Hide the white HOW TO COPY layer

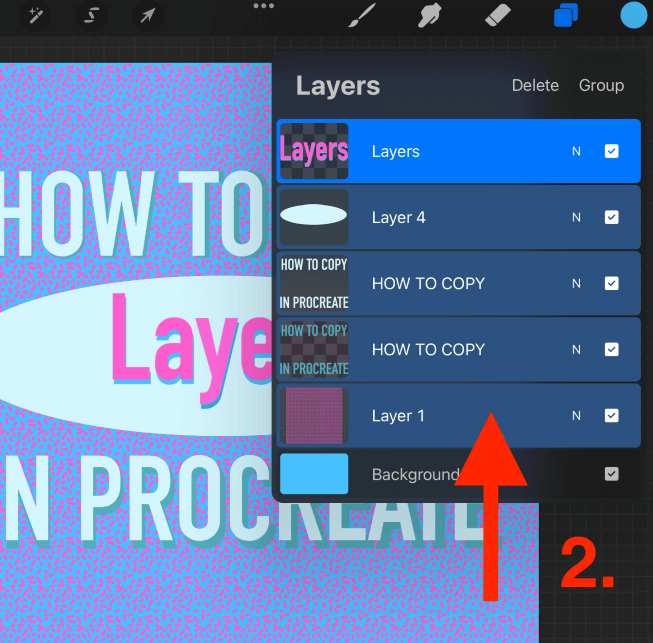coord(611,283)
